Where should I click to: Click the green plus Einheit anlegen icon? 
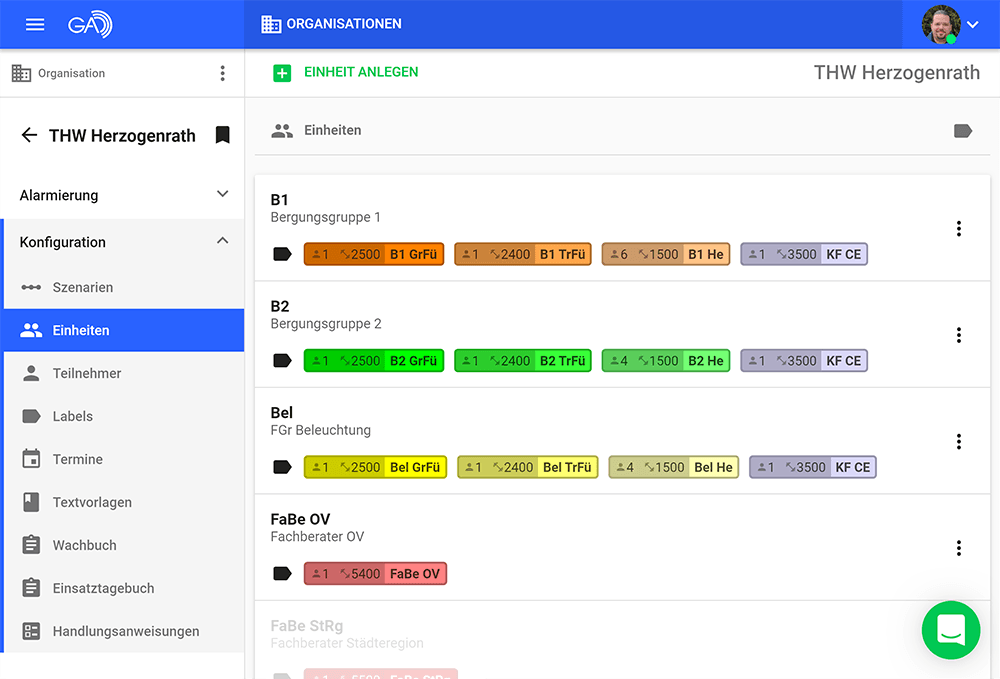tap(282, 73)
